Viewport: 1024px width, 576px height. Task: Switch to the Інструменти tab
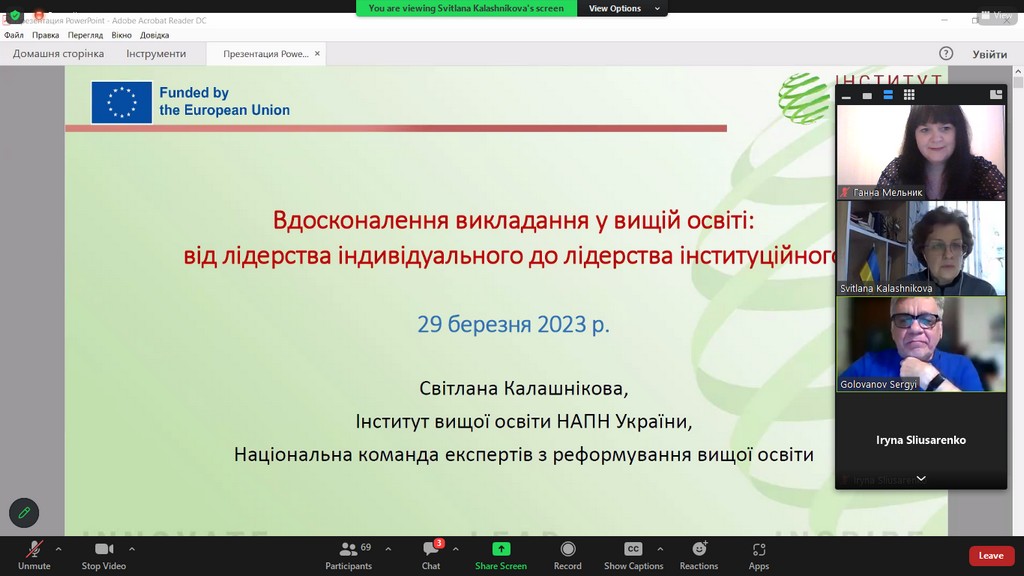(156, 54)
